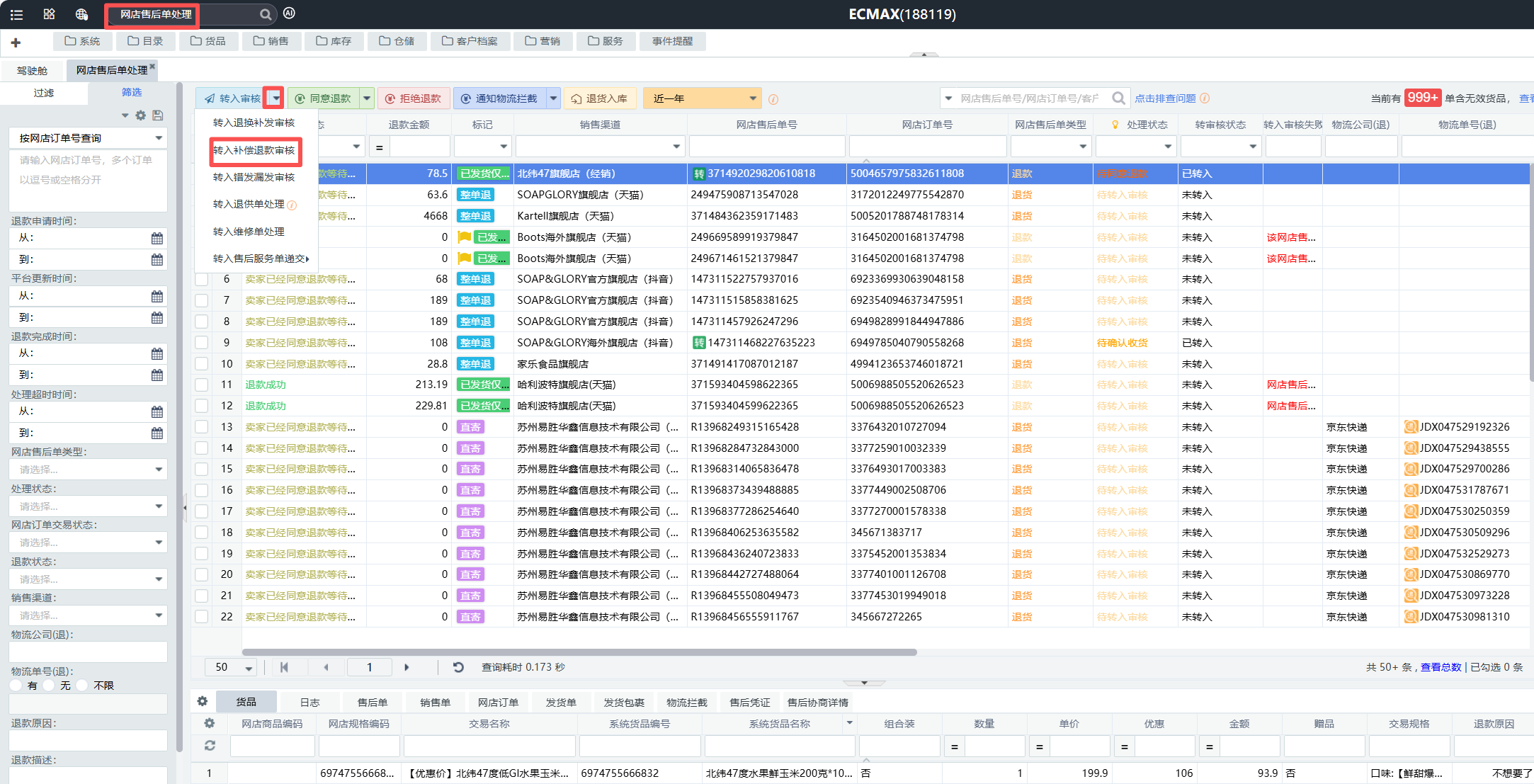Open calendar for 平台更新时间 到 field
This screenshot has width=1534, height=784.
157,318
